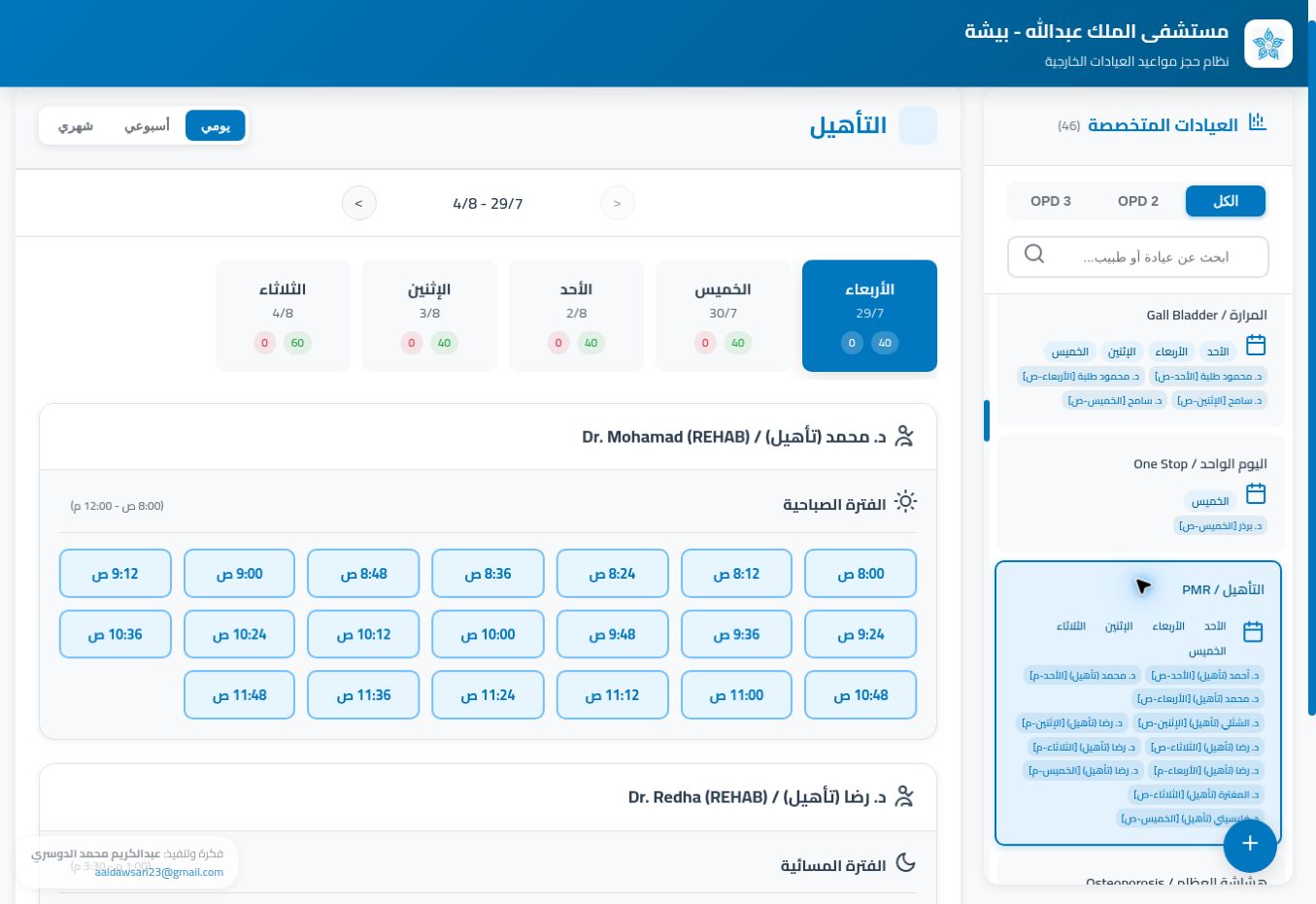Focus the clinic or doctor search field
Viewport: 1316px width, 904px height.
coord(1138,256)
